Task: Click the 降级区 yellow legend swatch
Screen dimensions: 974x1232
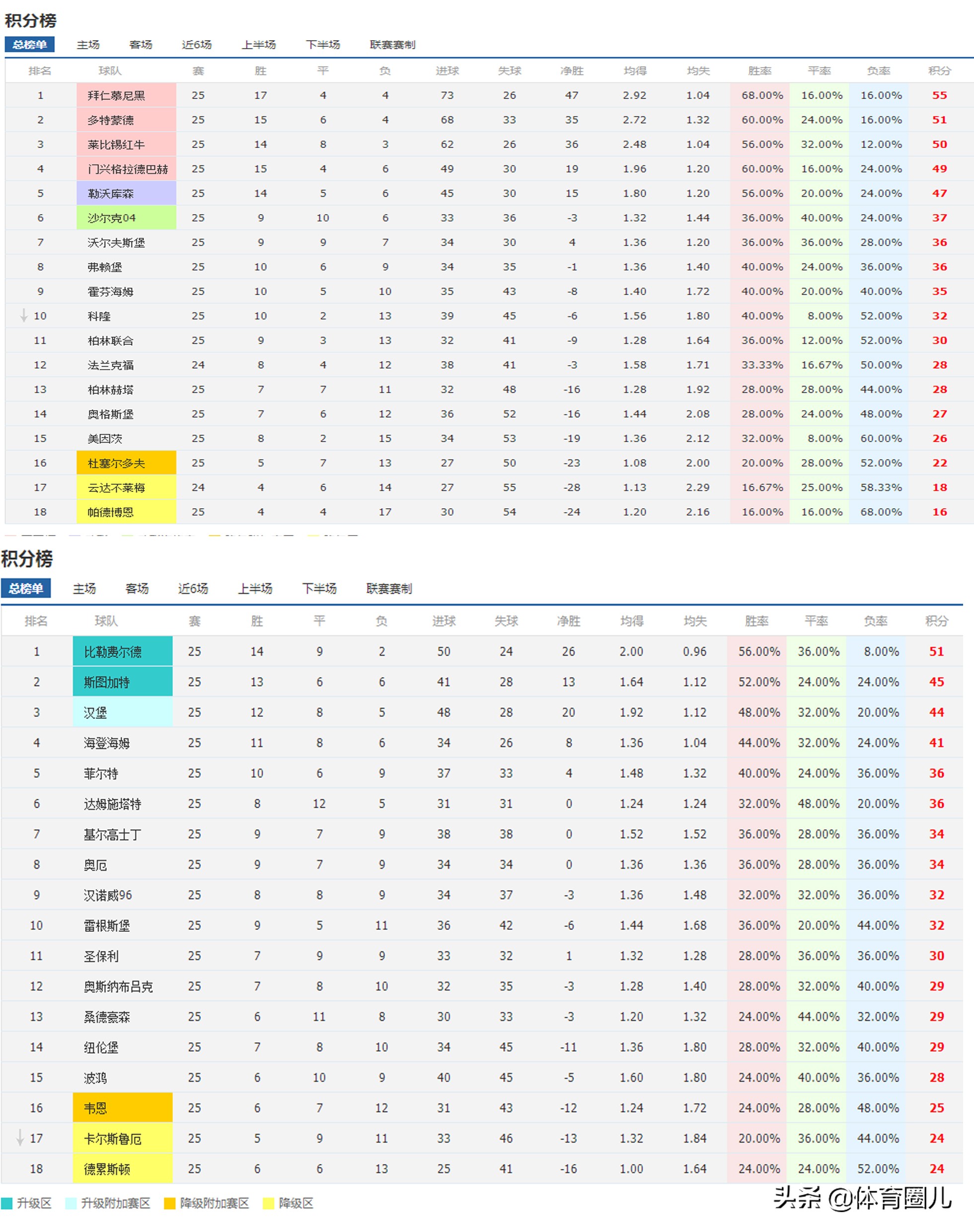Action: [x=269, y=1203]
